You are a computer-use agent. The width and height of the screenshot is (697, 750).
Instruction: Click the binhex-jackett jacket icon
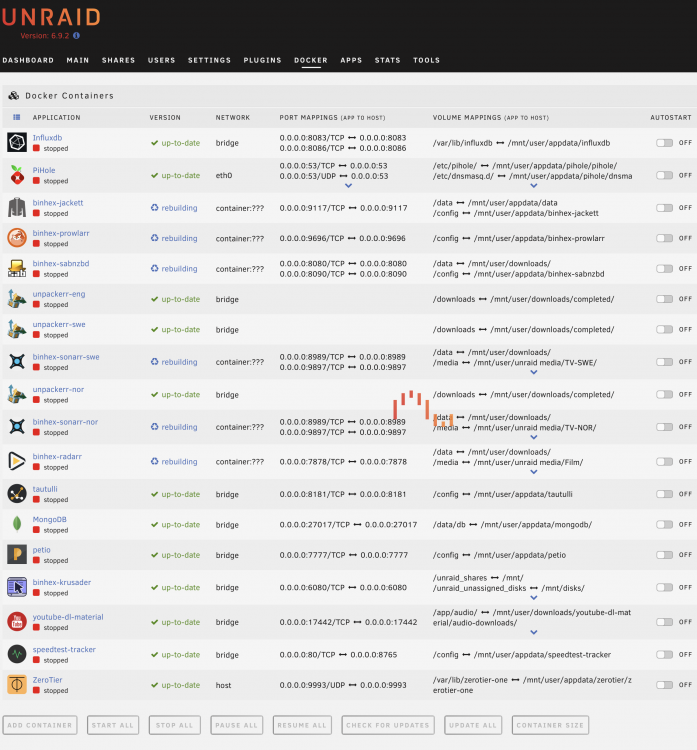click(17, 208)
